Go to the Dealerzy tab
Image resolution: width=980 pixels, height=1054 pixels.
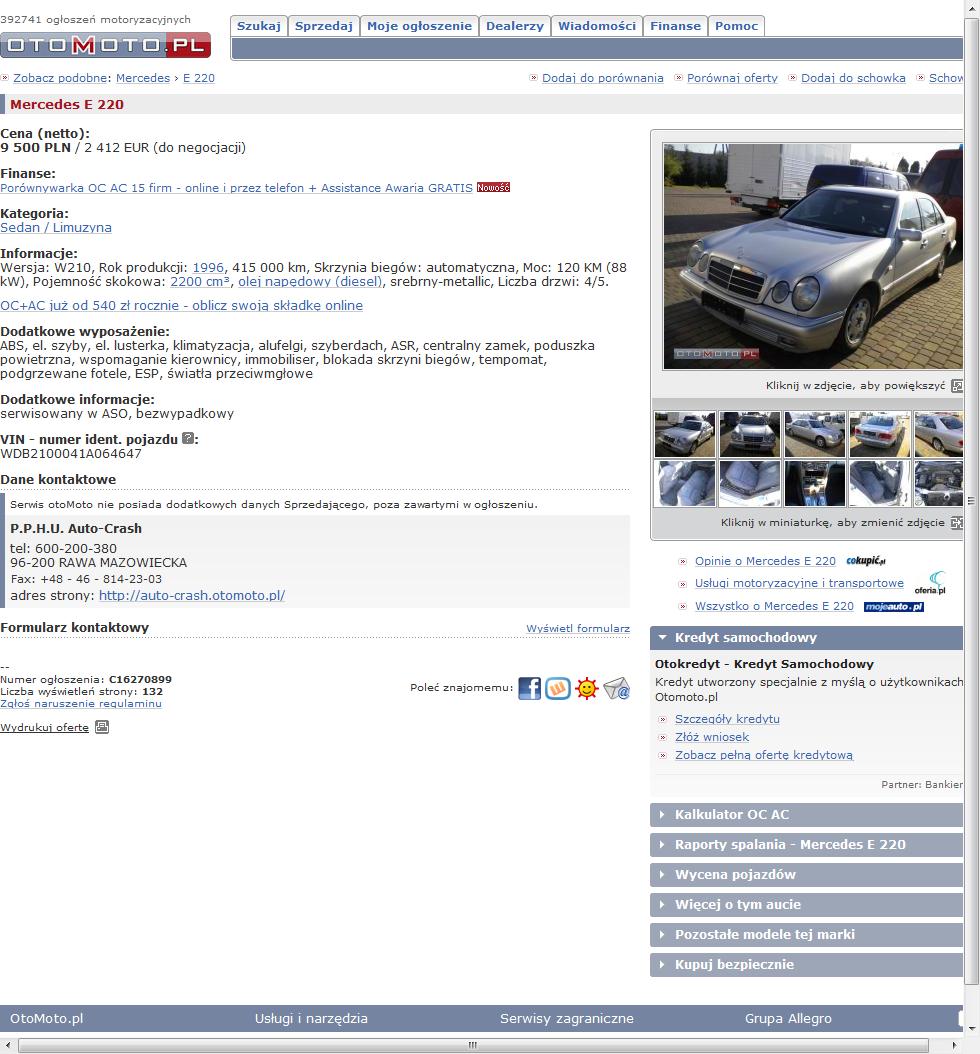pyautogui.click(x=515, y=26)
